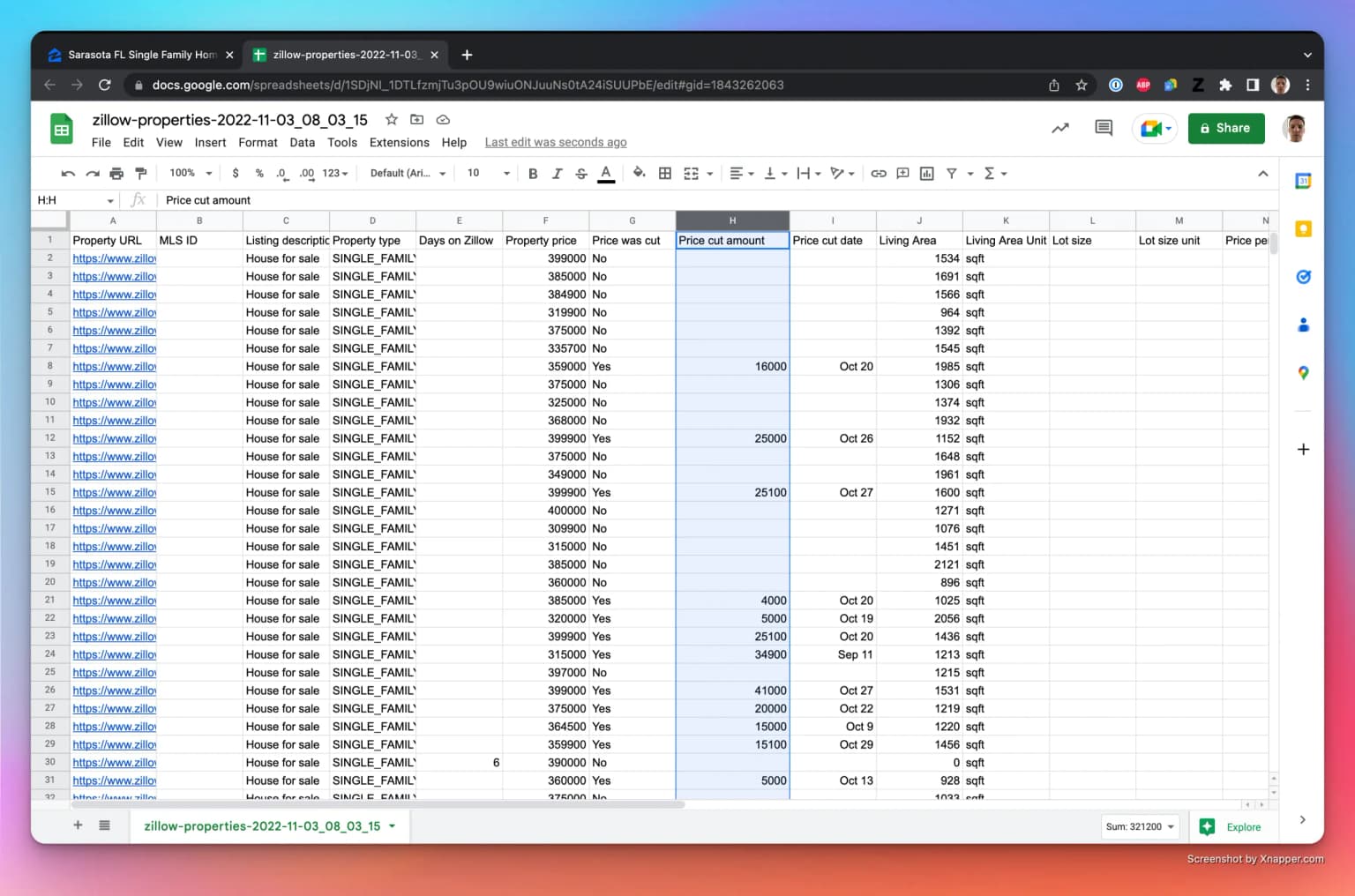Viewport: 1355px width, 896px height.
Task: Open the Extensions menu
Action: pyautogui.click(x=399, y=143)
